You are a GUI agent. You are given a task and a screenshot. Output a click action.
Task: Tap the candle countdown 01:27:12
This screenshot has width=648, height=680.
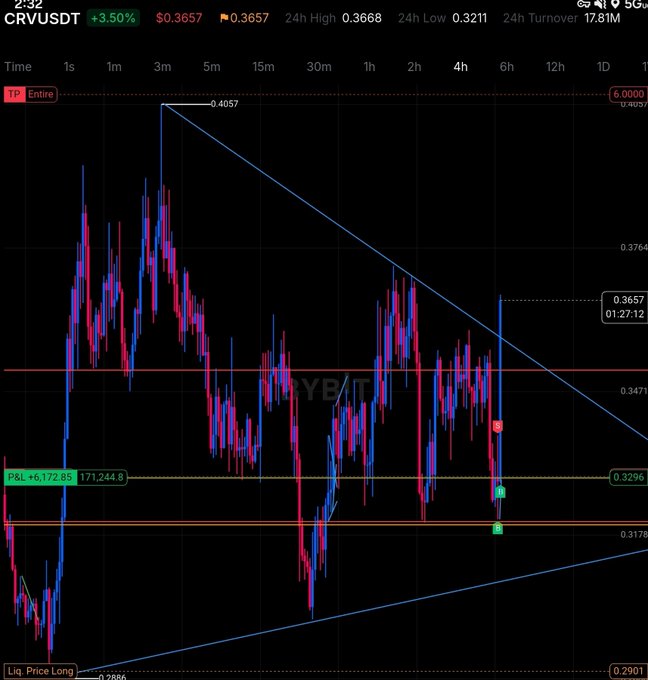coord(625,314)
